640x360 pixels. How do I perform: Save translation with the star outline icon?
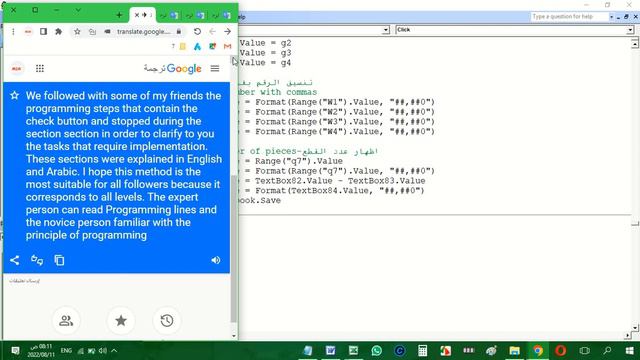point(15,96)
